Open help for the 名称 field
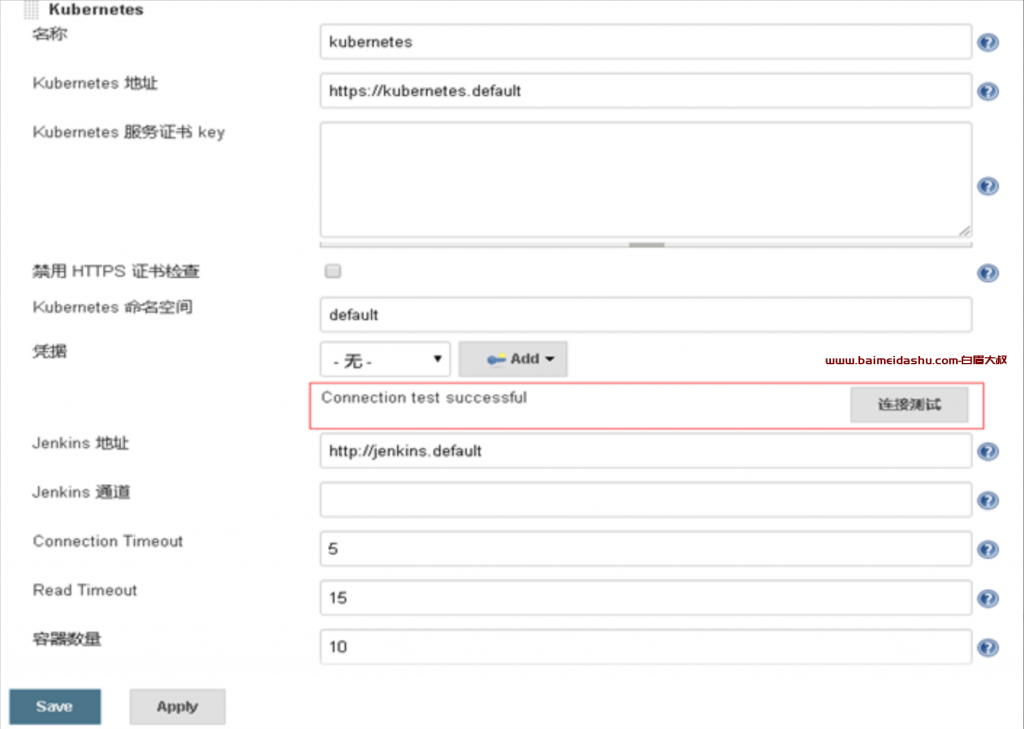Image resolution: width=1024 pixels, height=729 pixels. 988,42
